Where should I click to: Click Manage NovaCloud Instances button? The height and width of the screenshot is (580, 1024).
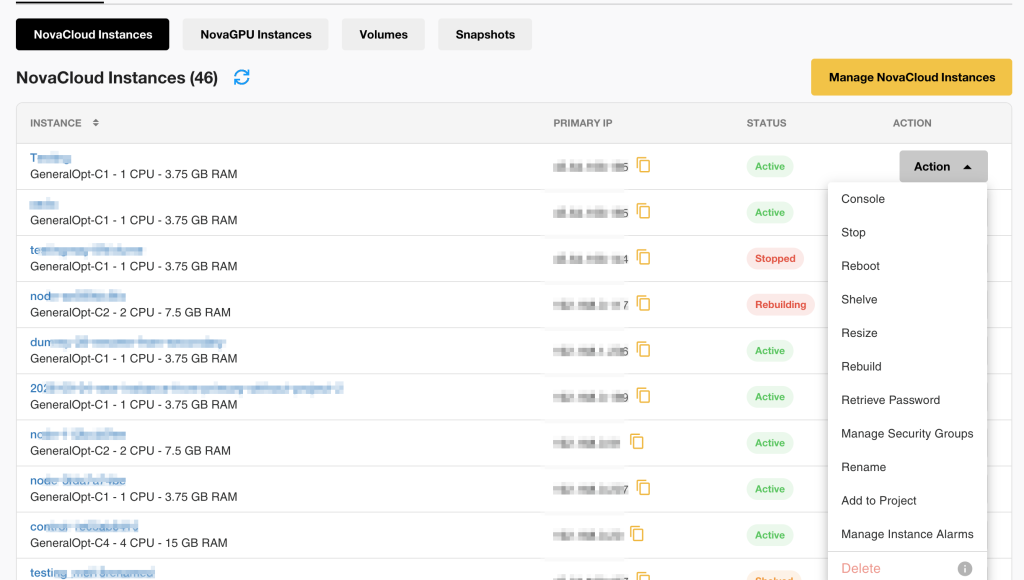coord(912,77)
